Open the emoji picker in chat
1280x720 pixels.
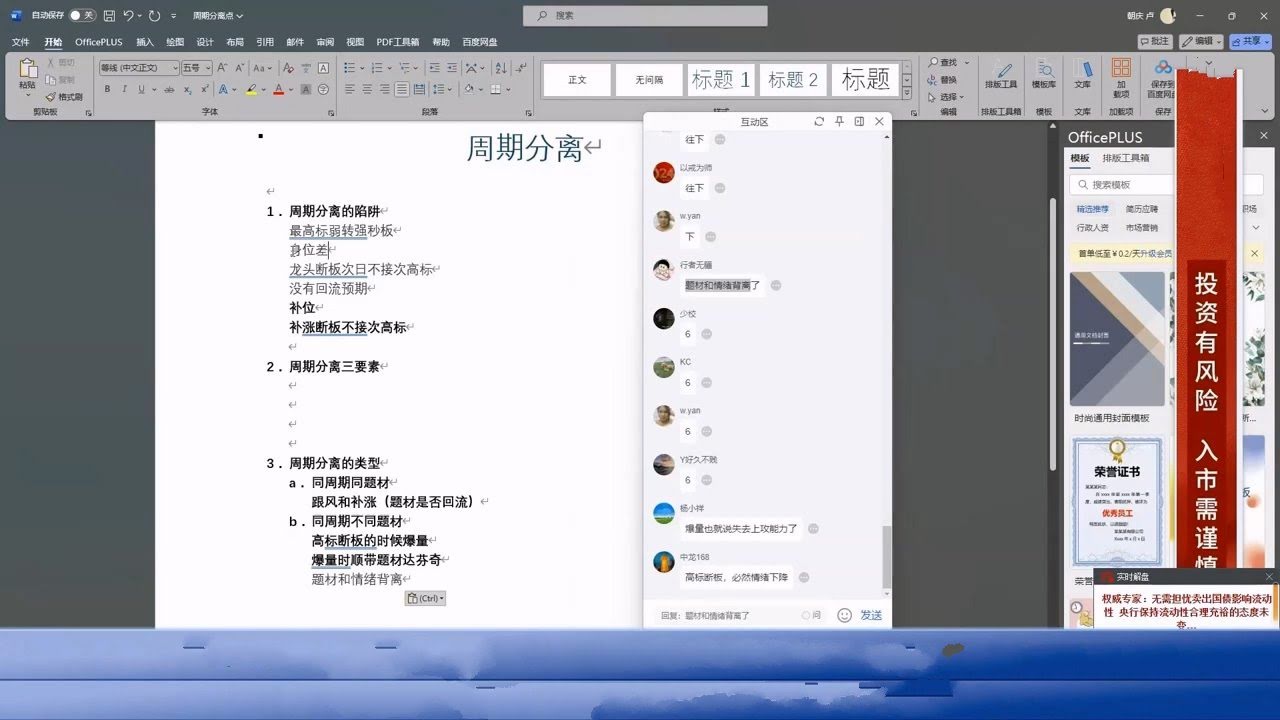pyautogui.click(x=844, y=615)
